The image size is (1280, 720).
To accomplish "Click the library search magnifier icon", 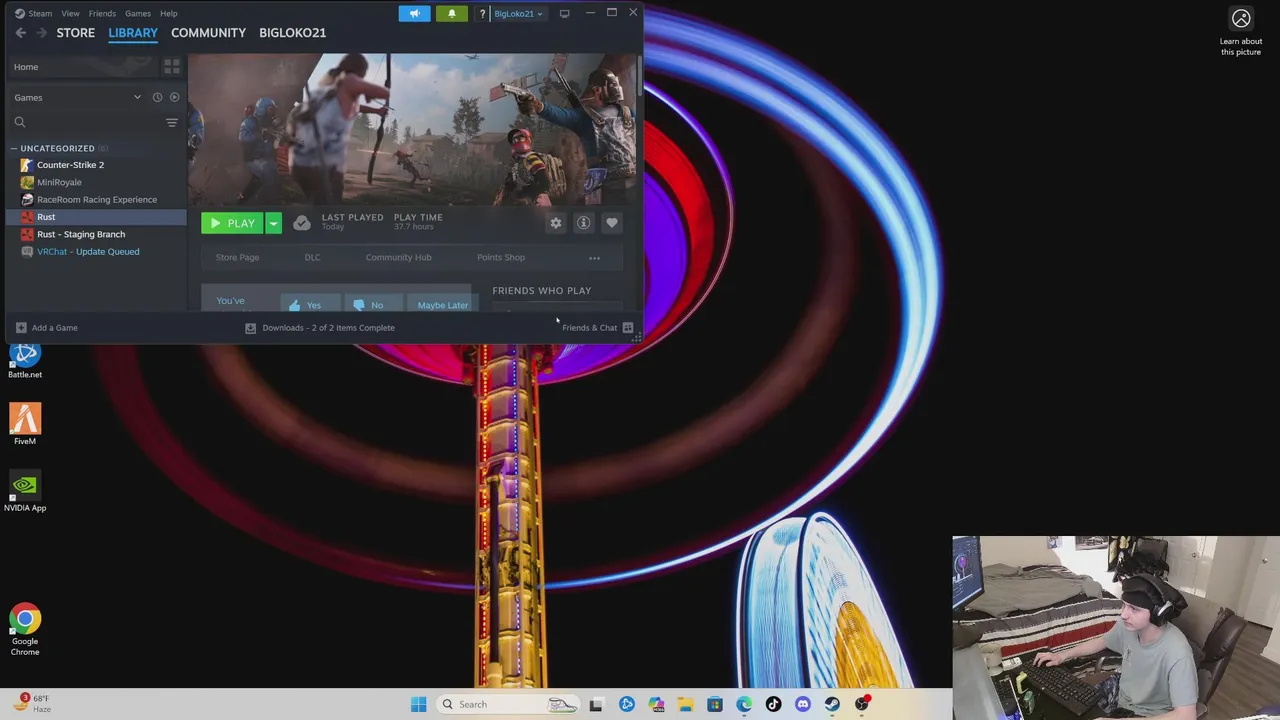I will point(20,122).
